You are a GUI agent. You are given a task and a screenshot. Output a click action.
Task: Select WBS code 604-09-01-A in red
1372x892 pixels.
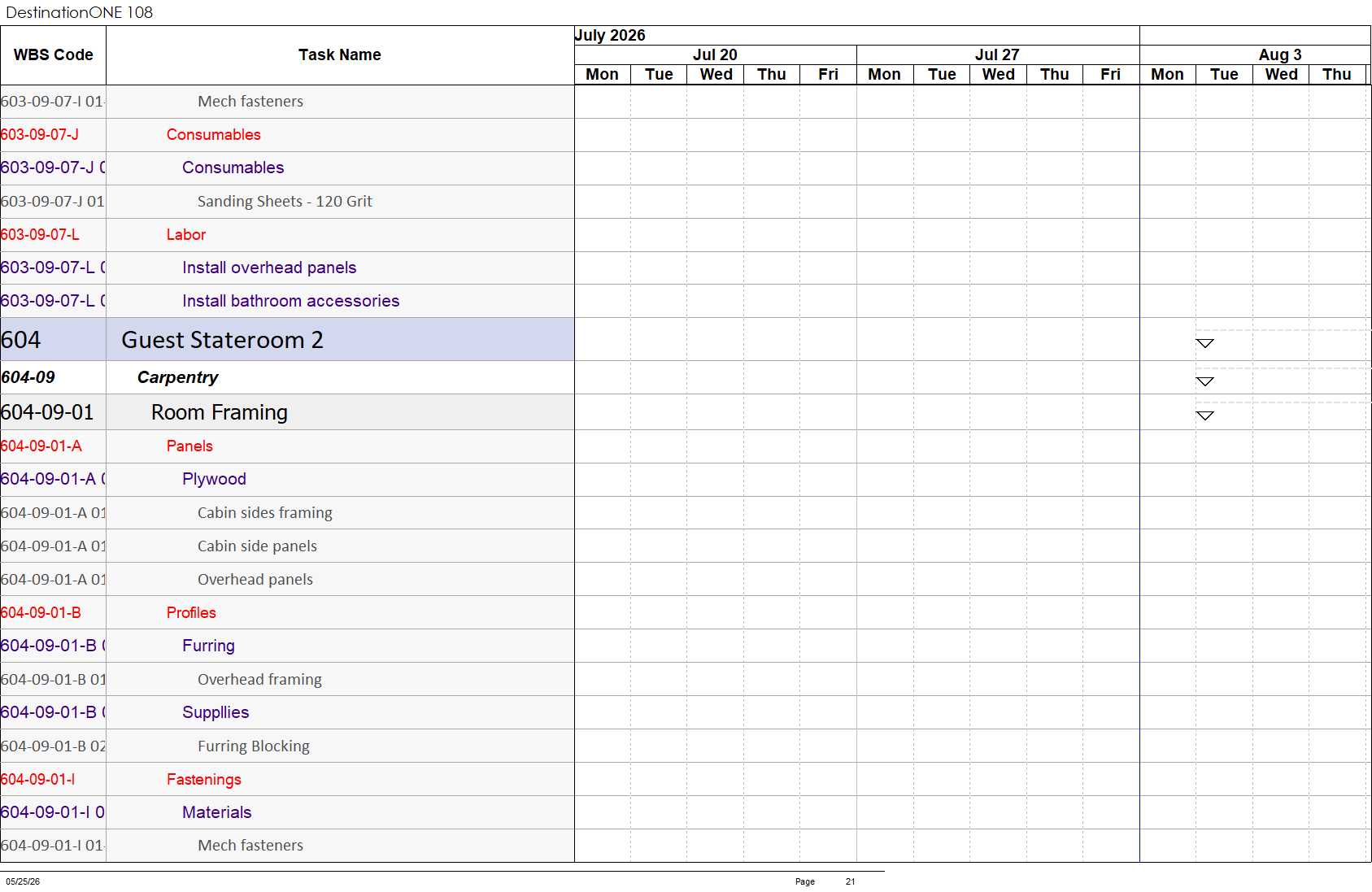coord(53,446)
